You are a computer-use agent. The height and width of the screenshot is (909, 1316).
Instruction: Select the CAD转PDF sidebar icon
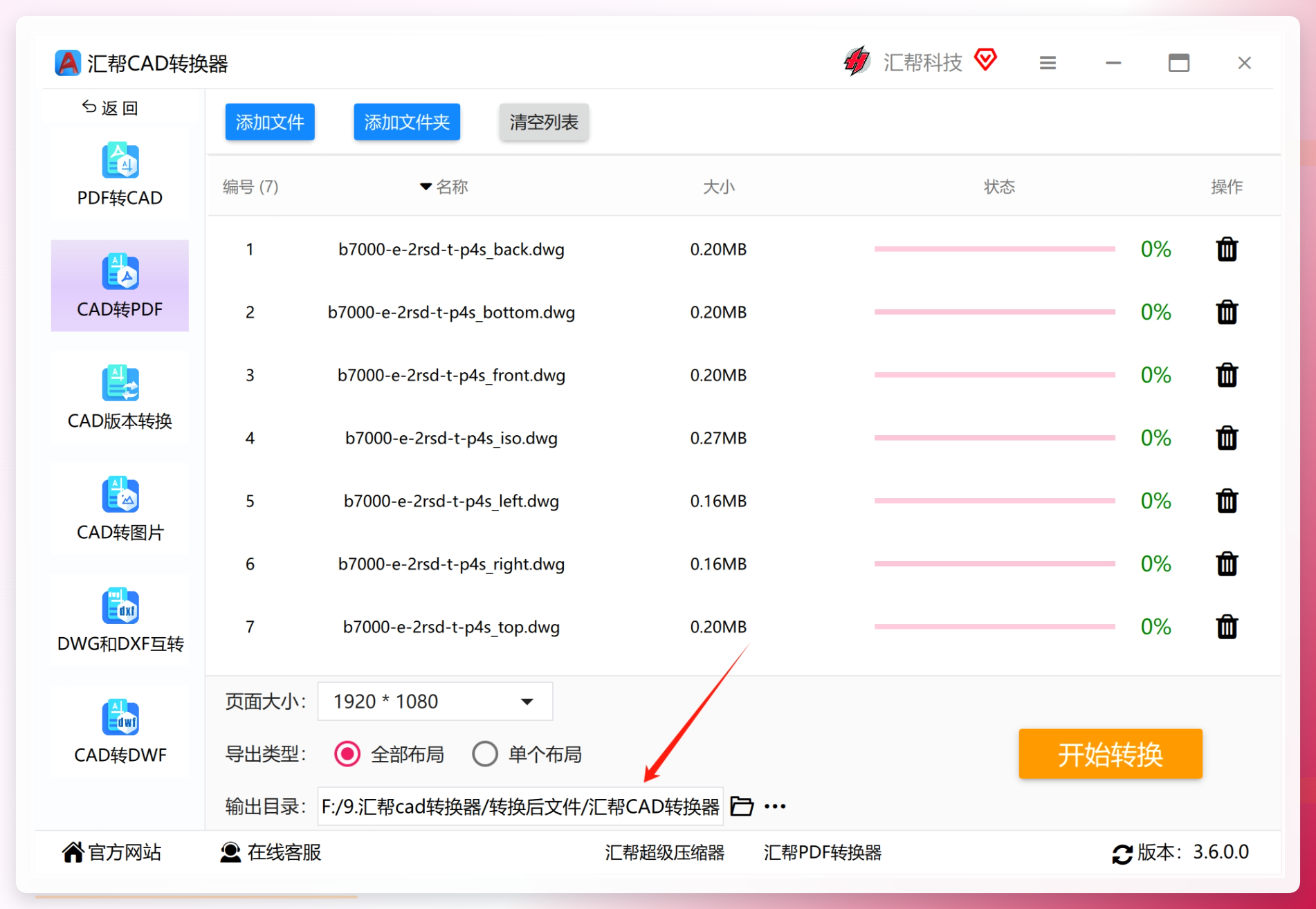pyautogui.click(x=120, y=271)
